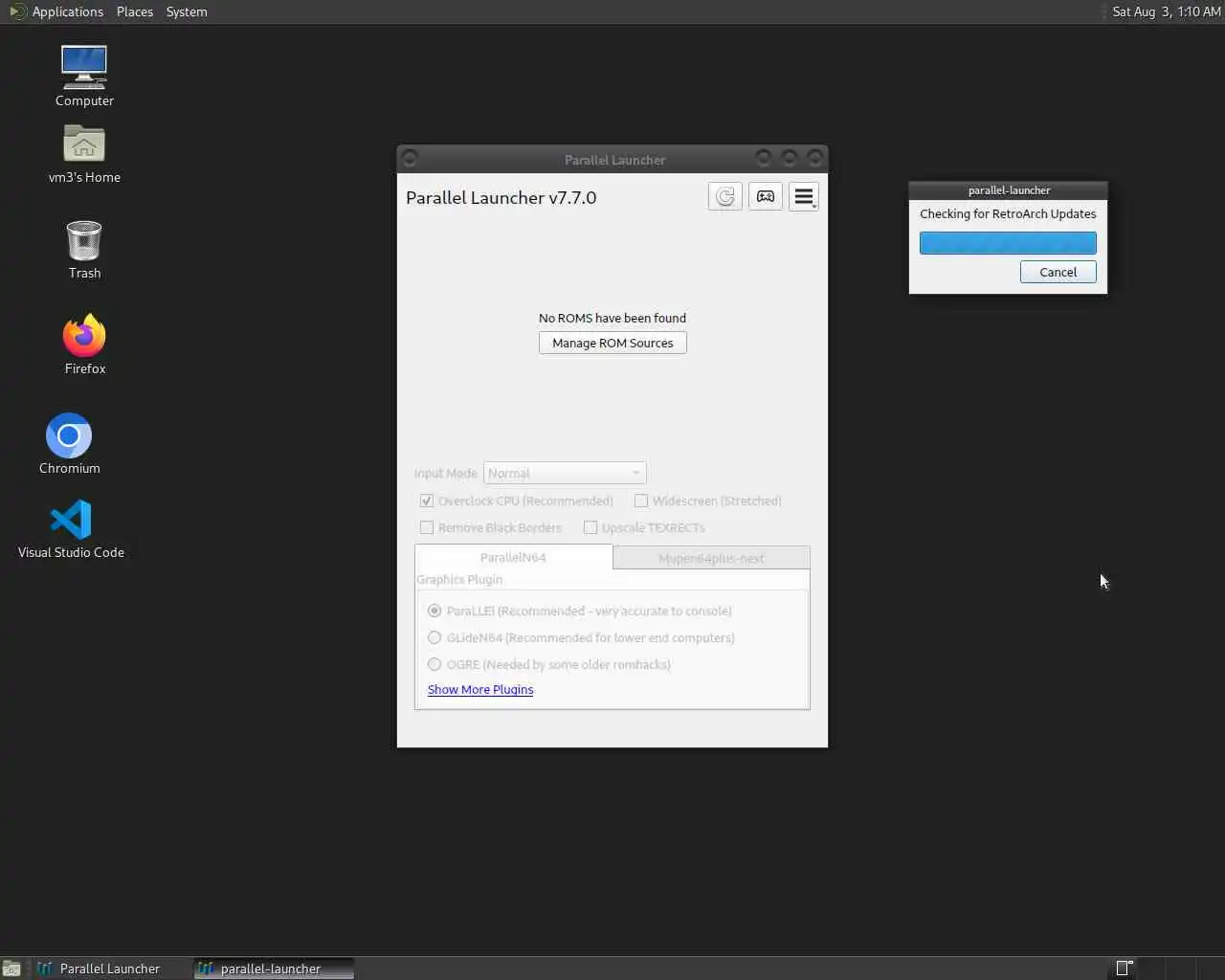The height and width of the screenshot is (980, 1225).
Task: Click the RetroArch update progress bar
Action: (x=1008, y=243)
